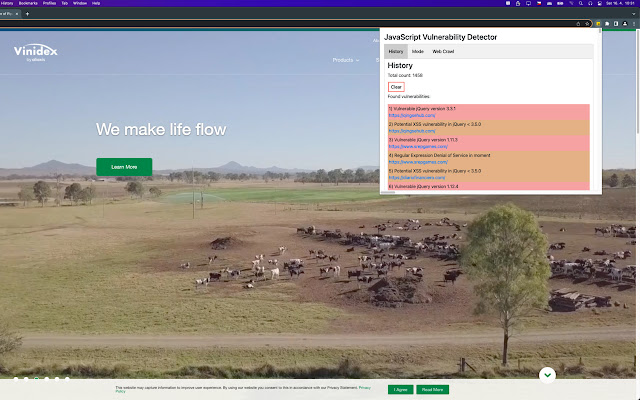Open the Profiles menu

49,3
